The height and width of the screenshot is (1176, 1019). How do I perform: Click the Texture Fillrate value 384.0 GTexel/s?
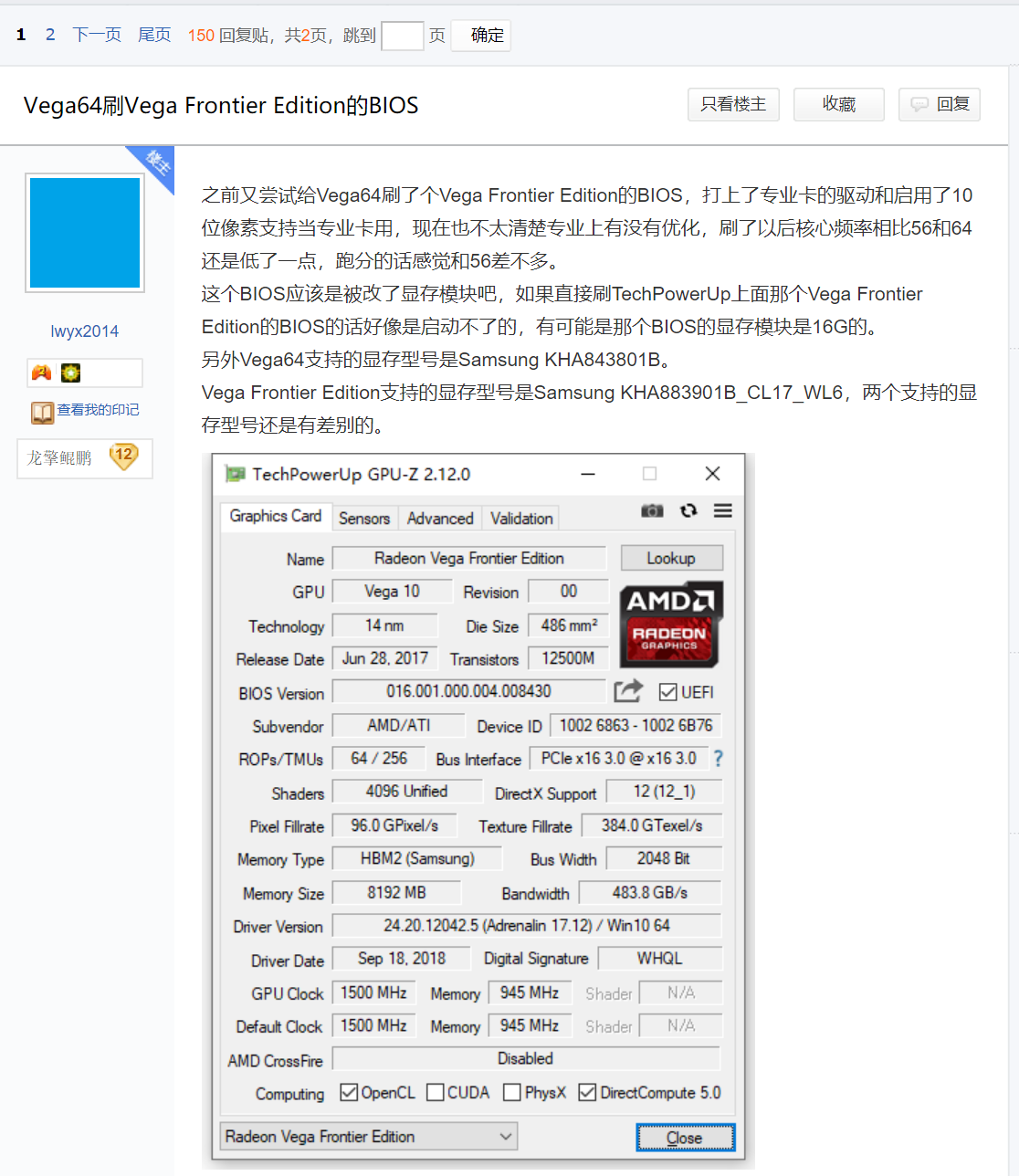click(652, 825)
